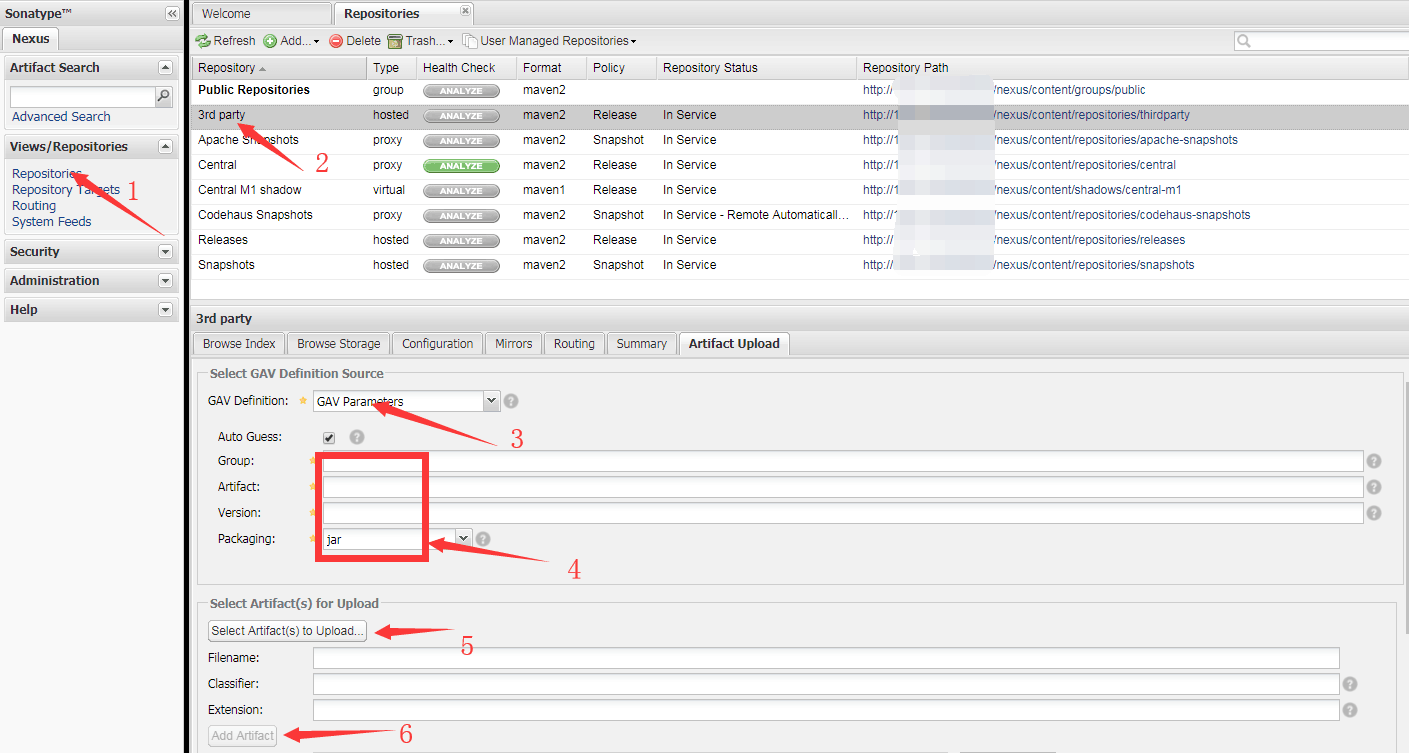Image resolution: width=1409 pixels, height=753 pixels.
Task: Click green ANALYZE button for Central
Action: click(x=461, y=165)
